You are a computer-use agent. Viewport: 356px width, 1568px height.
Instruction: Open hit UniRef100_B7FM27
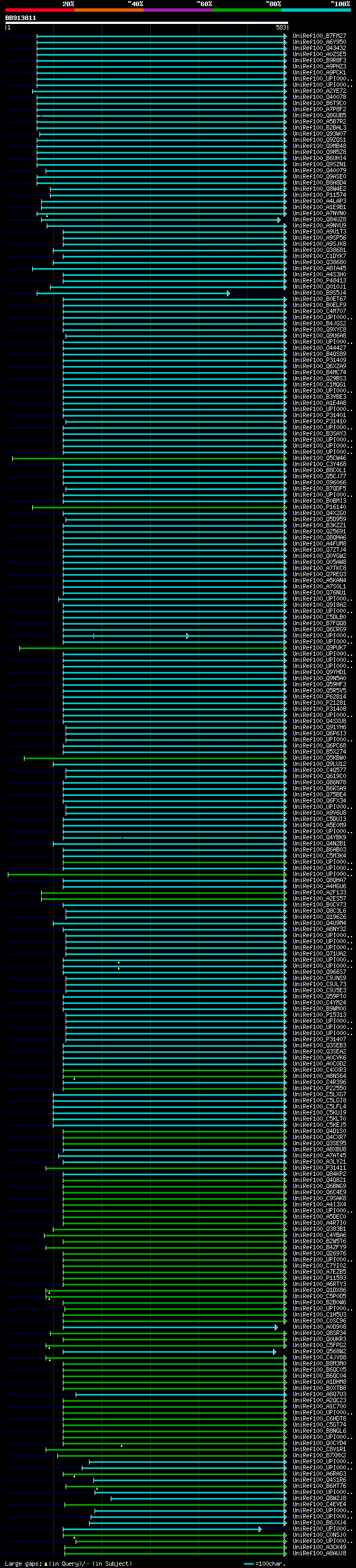point(319,37)
